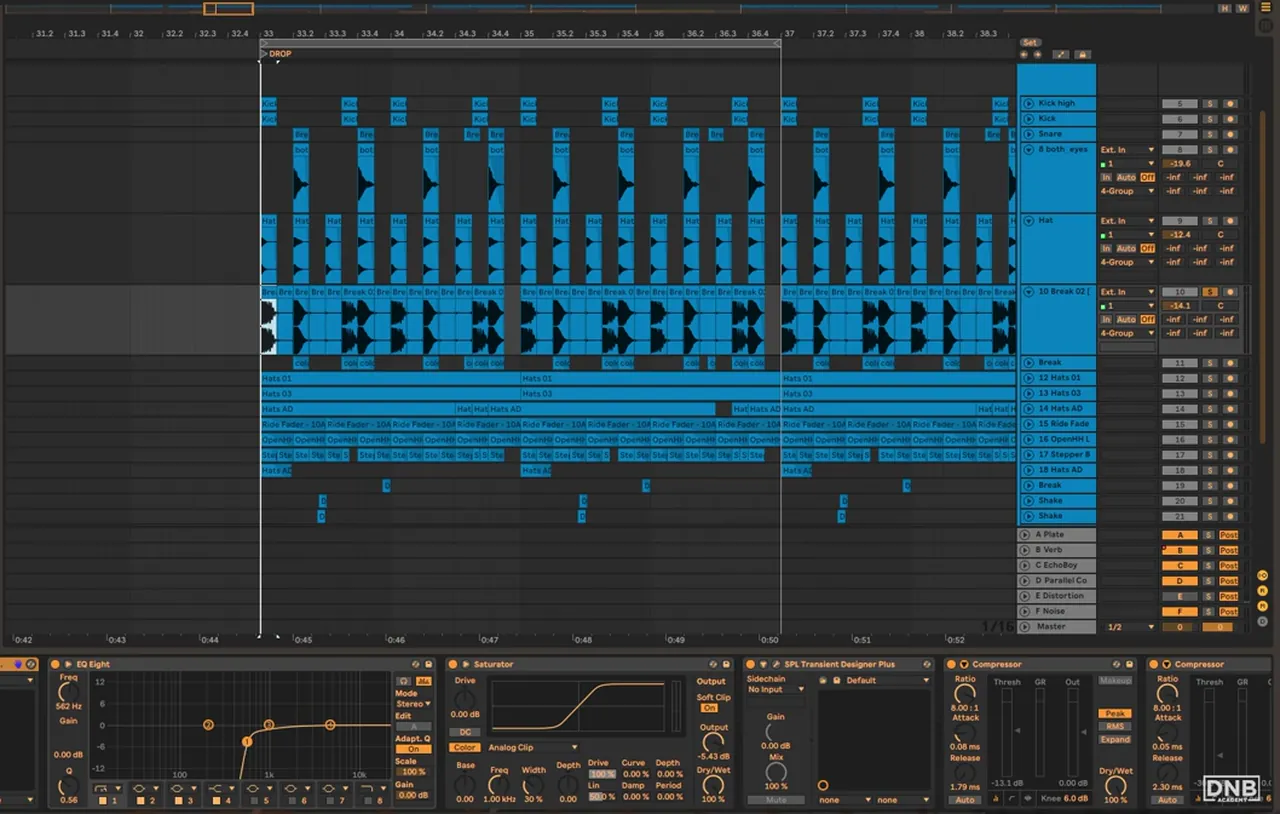Image resolution: width=1280 pixels, height=814 pixels.
Task: Enable the Saturator DC filter
Action: (x=465, y=732)
